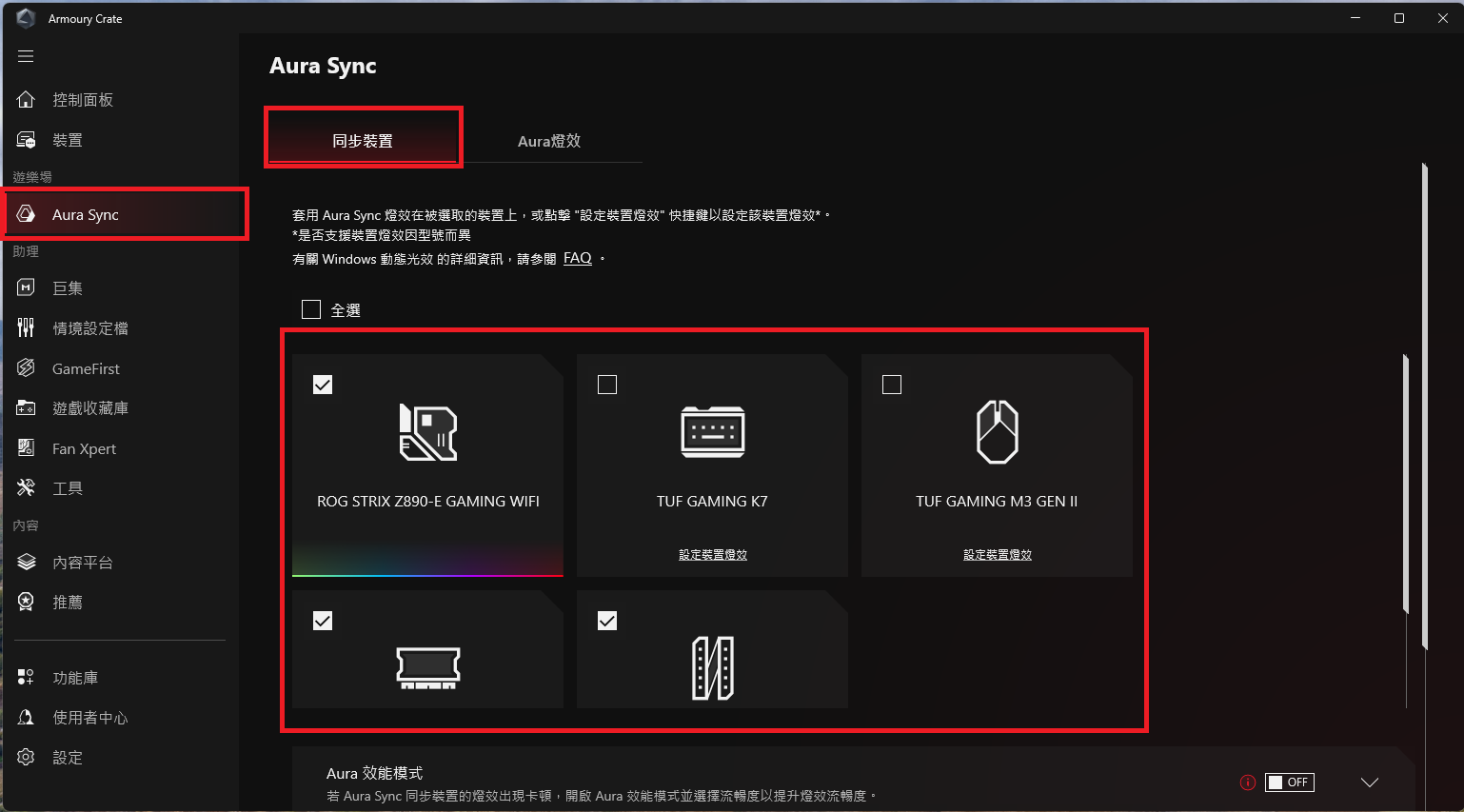Click the TUF GAMING K7 device name

tap(712, 501)
